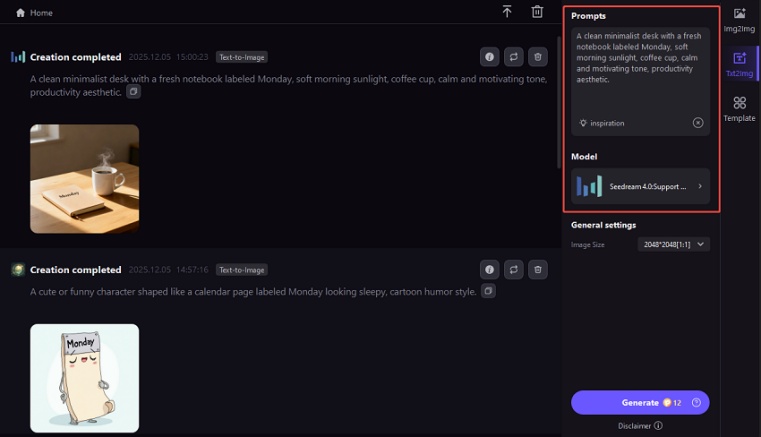Click the inspiration lightbulb option
This screenshot has height=437, width=761.
(x=602, y=123)
